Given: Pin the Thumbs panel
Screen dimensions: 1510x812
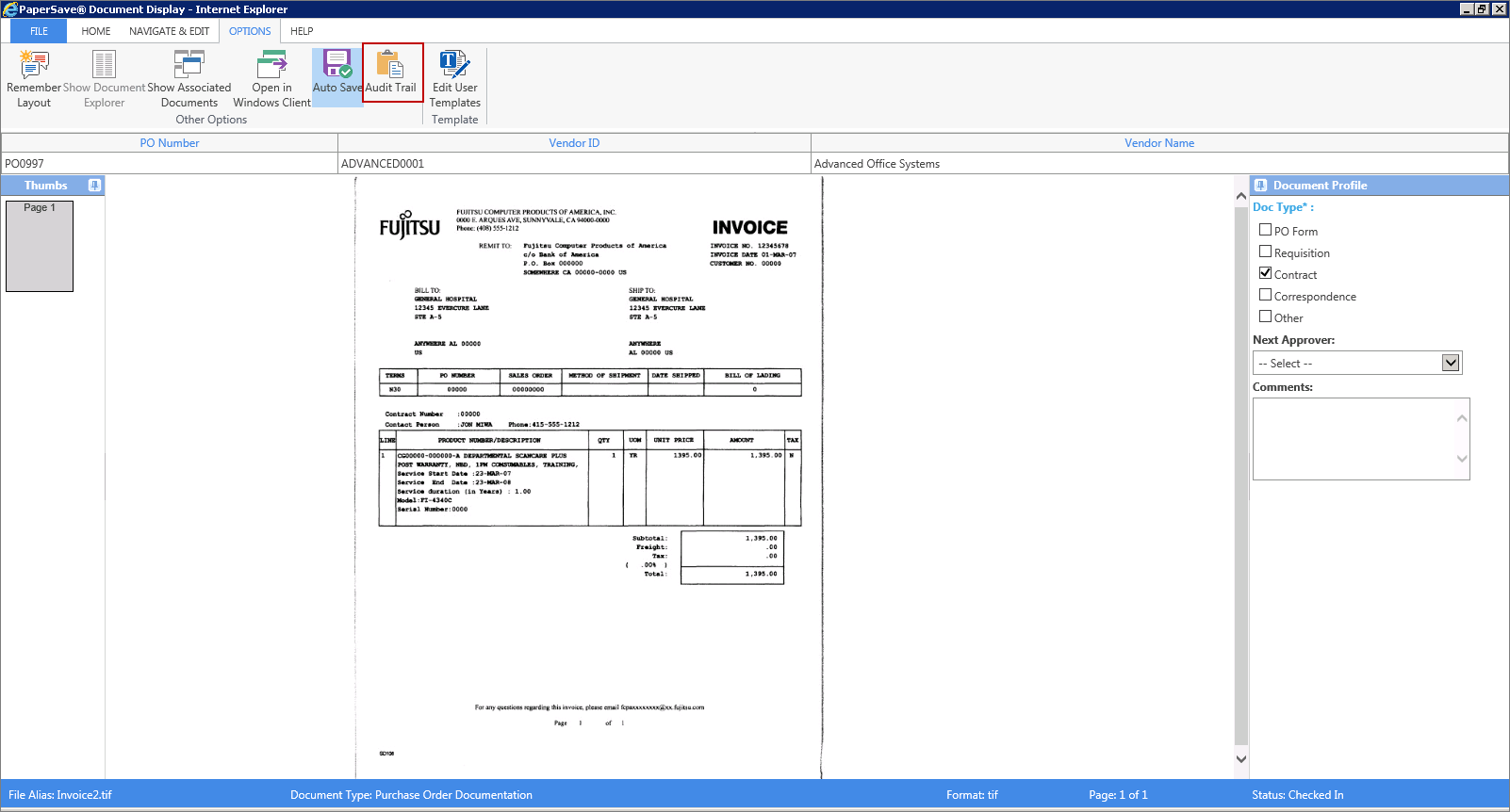Looking at the screenshot, I should pyautogui.click(x=94, y=186).
